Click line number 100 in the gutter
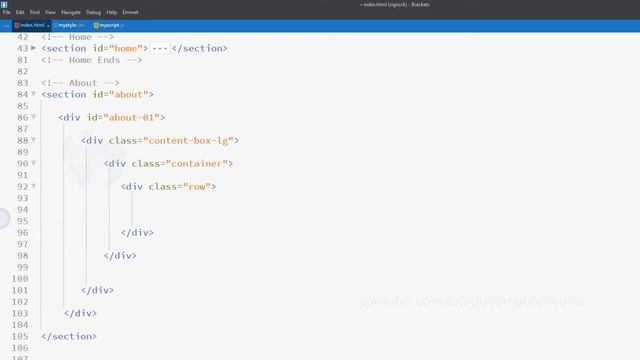Viewport: 640px width, 360px height. [20, 279]
